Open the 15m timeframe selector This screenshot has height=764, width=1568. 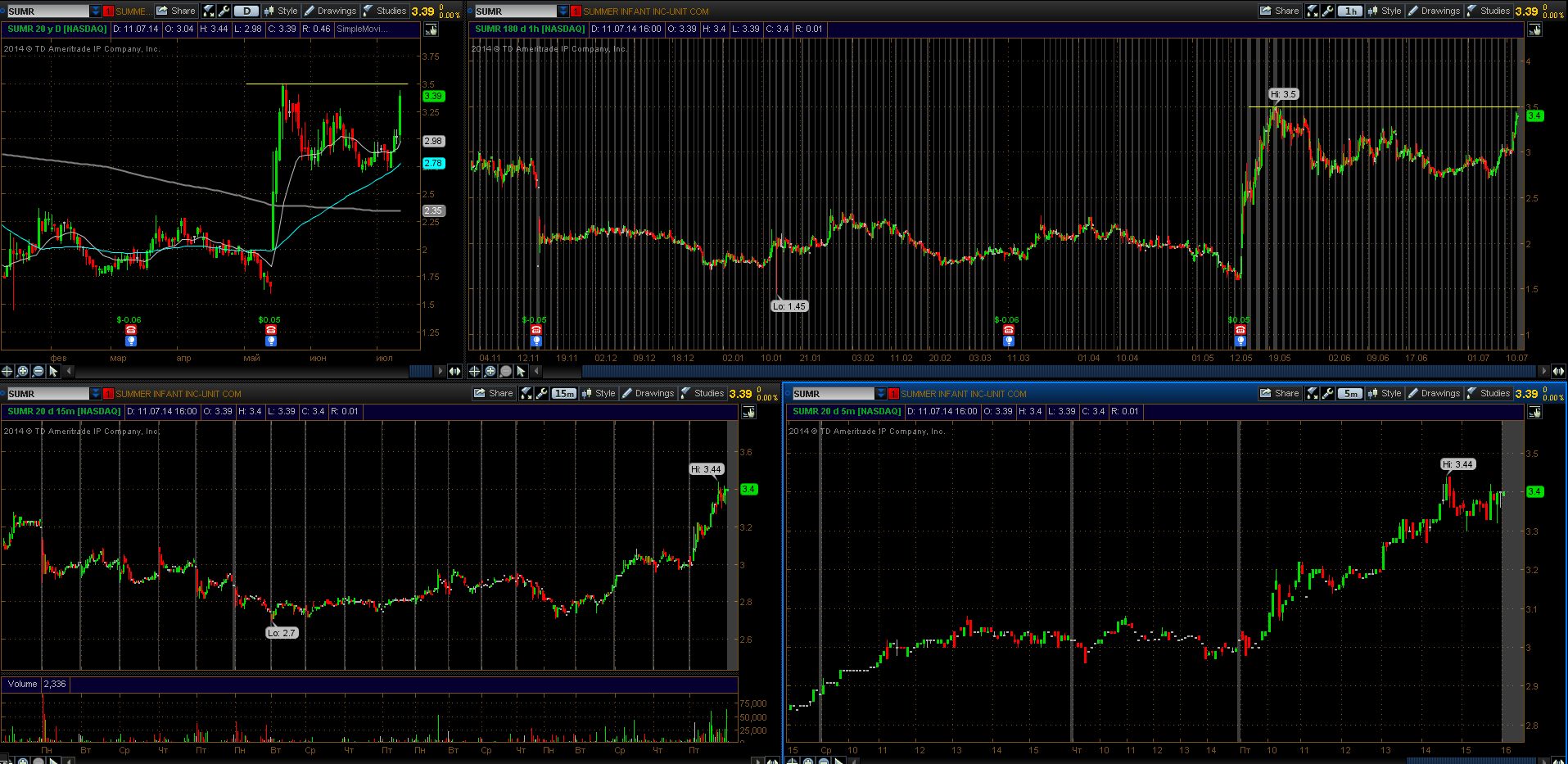[x=564, y=393]
